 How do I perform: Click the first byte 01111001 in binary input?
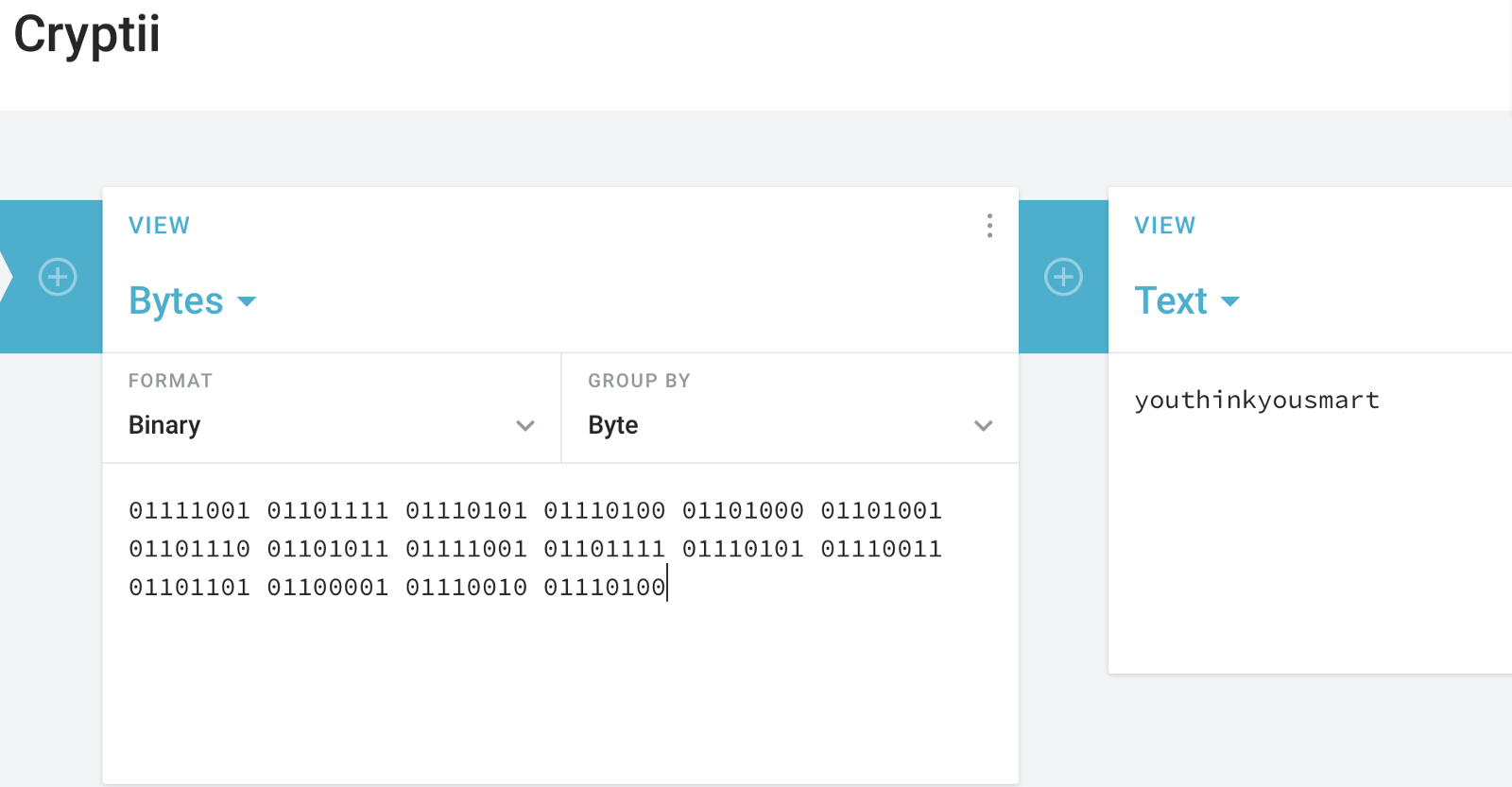pos(189,511)
